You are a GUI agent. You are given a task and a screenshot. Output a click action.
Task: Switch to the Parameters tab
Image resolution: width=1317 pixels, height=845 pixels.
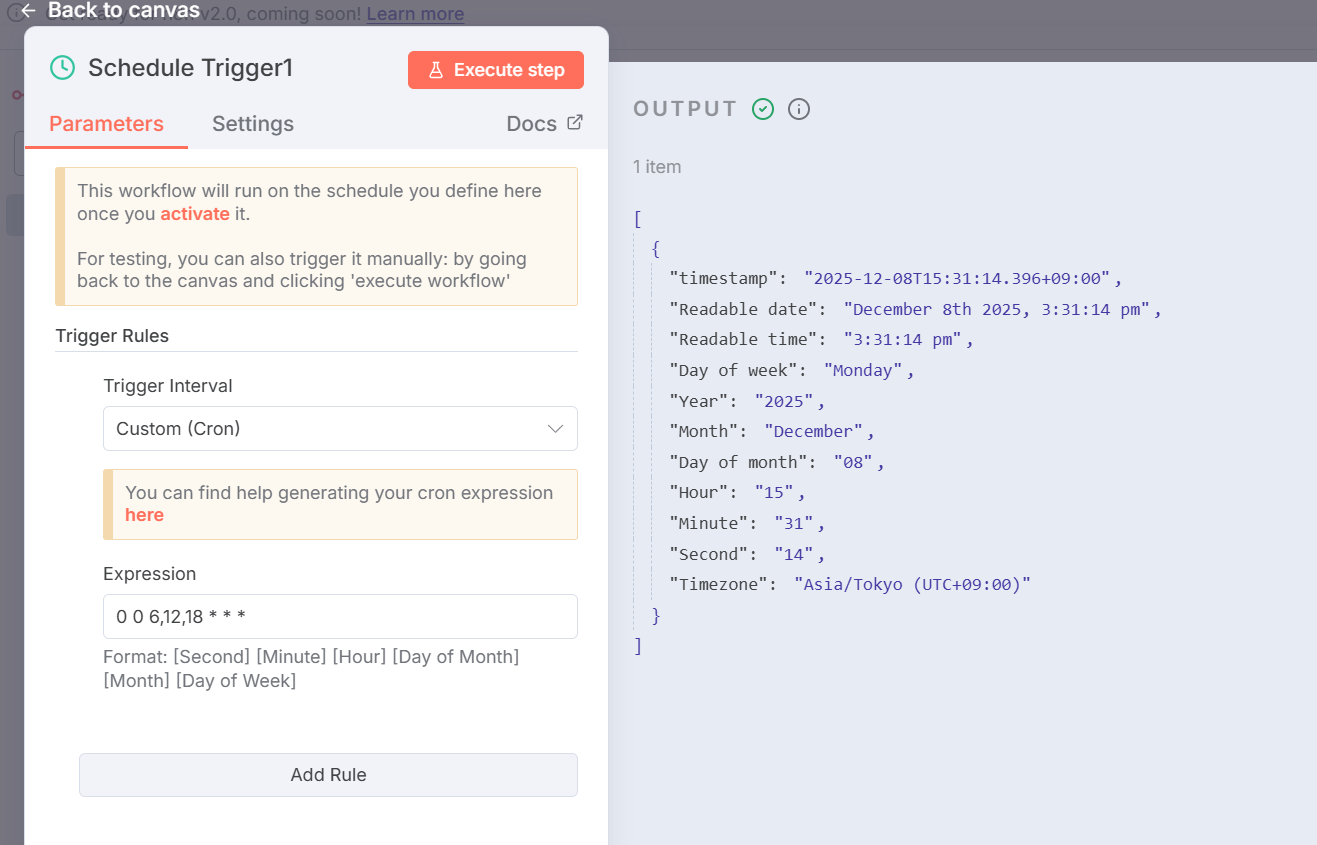coord(106,124)
